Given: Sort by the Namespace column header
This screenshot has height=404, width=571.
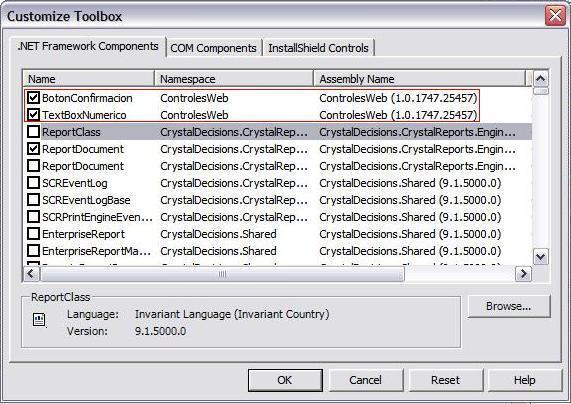Looking at the screenshot, I should (234, 79).
